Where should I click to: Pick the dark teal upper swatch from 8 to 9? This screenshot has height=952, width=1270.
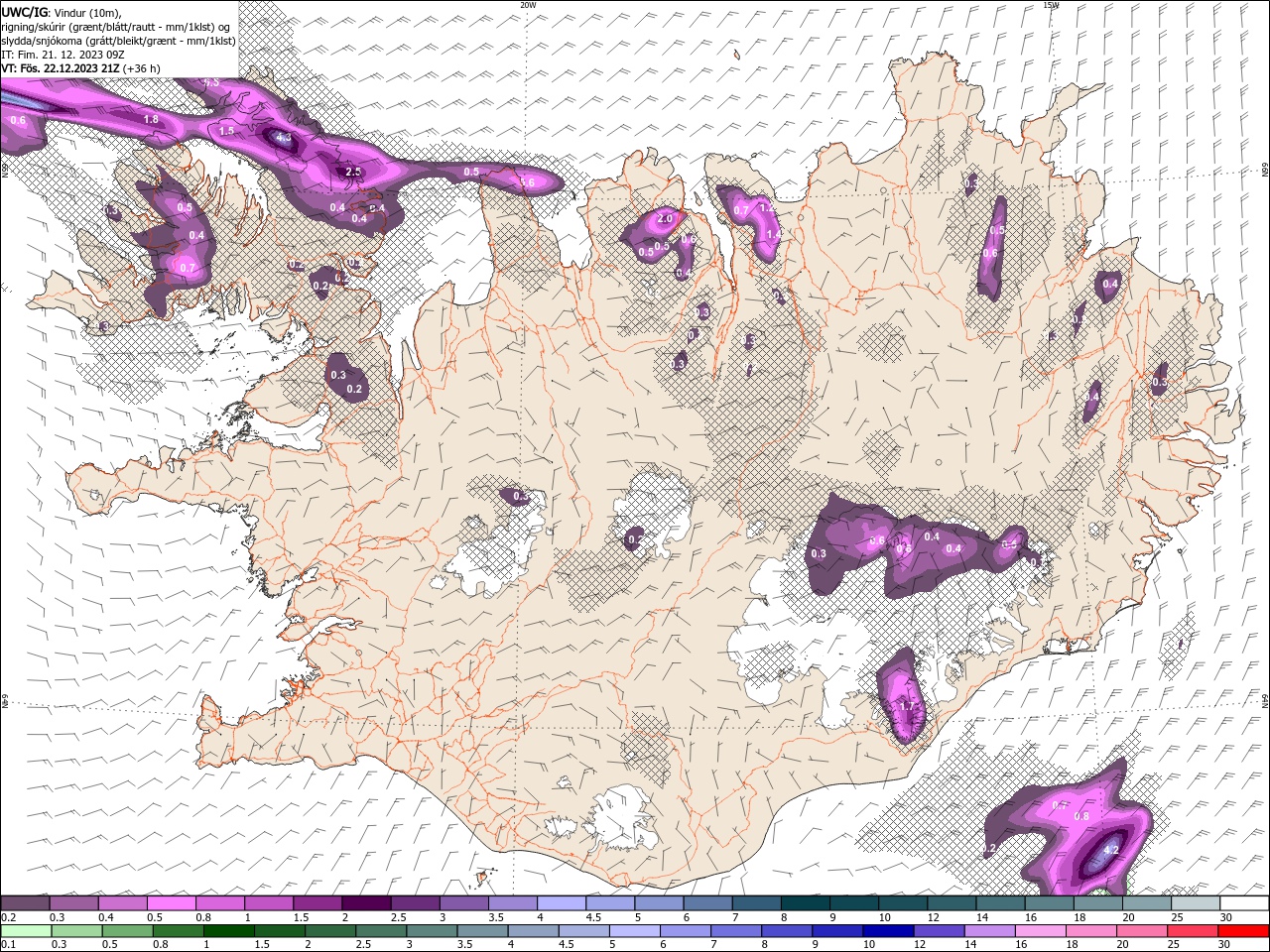tap(805, 903)
